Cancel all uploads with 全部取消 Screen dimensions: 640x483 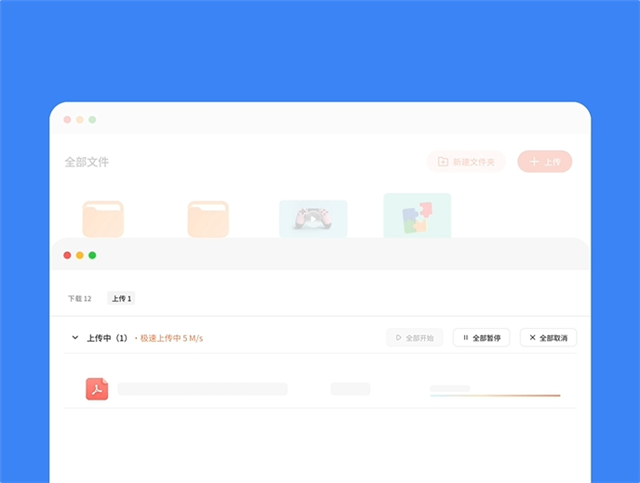[x=548, y=338]
